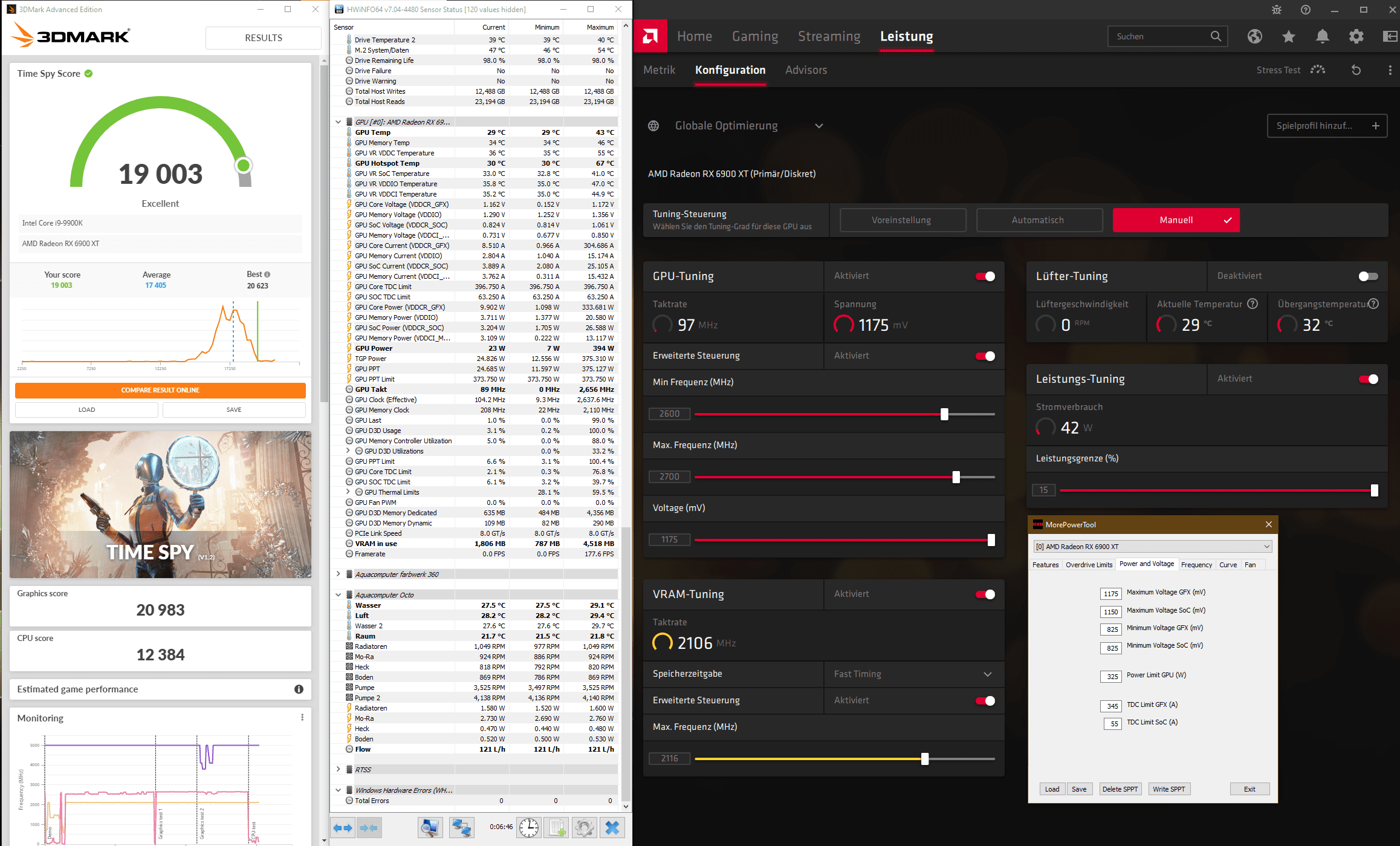This screenshot has width=1400, height=846.
Task: Click HWiNFO monitor with magnifier icon
Action: (430, 827)
